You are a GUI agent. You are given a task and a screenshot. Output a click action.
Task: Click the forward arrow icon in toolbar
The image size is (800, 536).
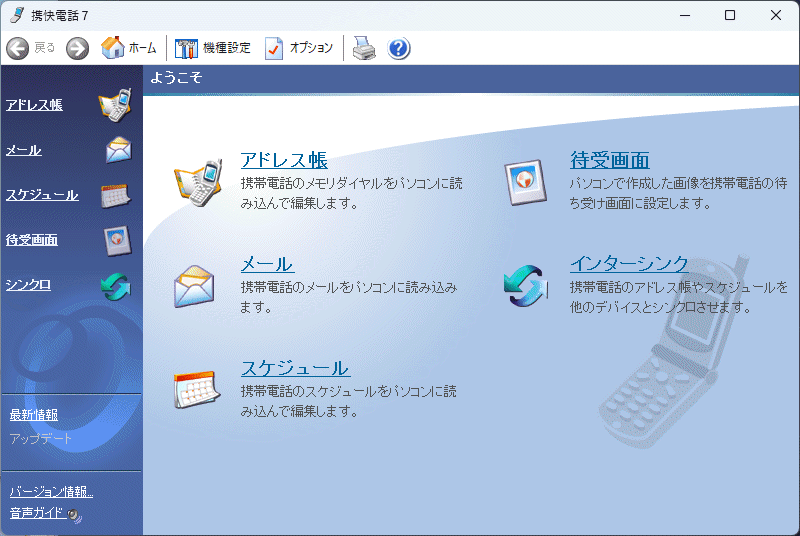[78, 48]
